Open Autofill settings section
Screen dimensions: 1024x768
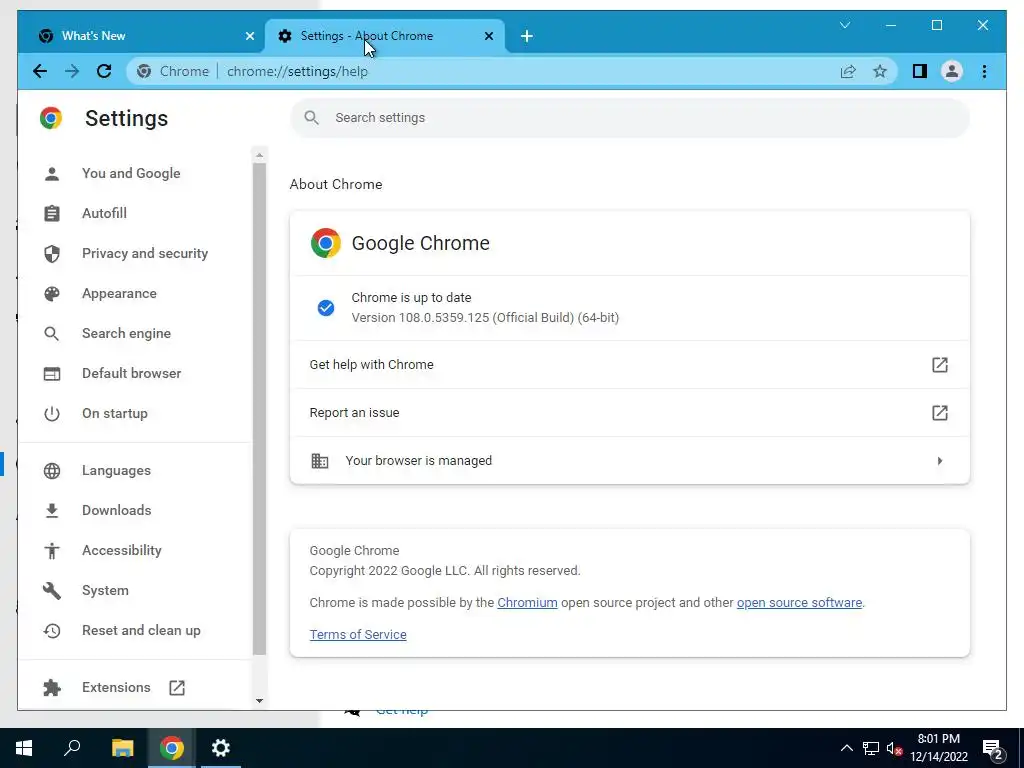pos(104,213)
